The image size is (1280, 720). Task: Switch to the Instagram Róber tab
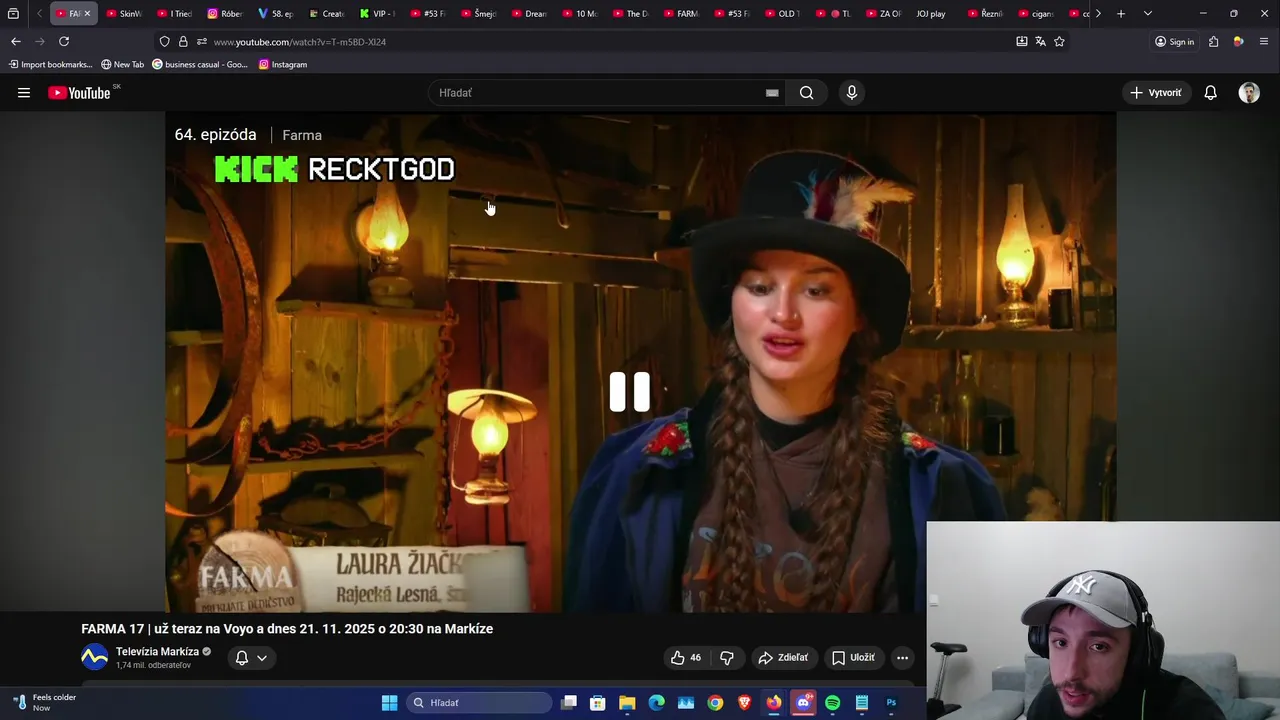point(225,14)
